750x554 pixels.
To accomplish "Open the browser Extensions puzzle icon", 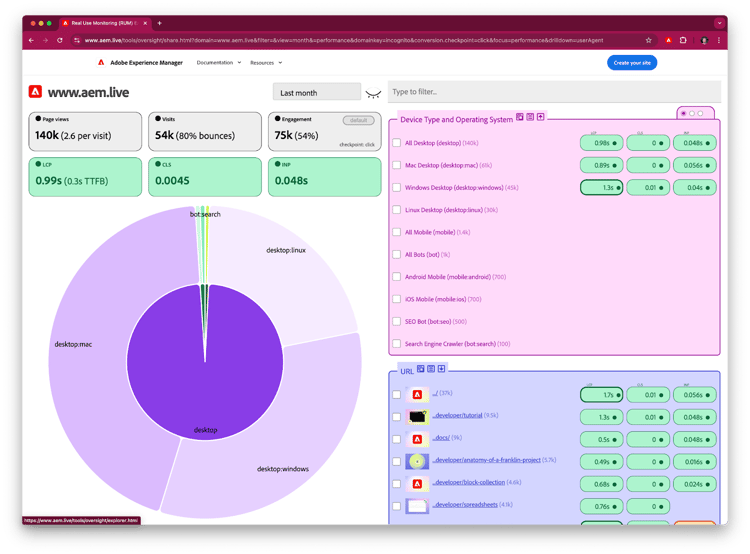I will (x=683, y=40).
